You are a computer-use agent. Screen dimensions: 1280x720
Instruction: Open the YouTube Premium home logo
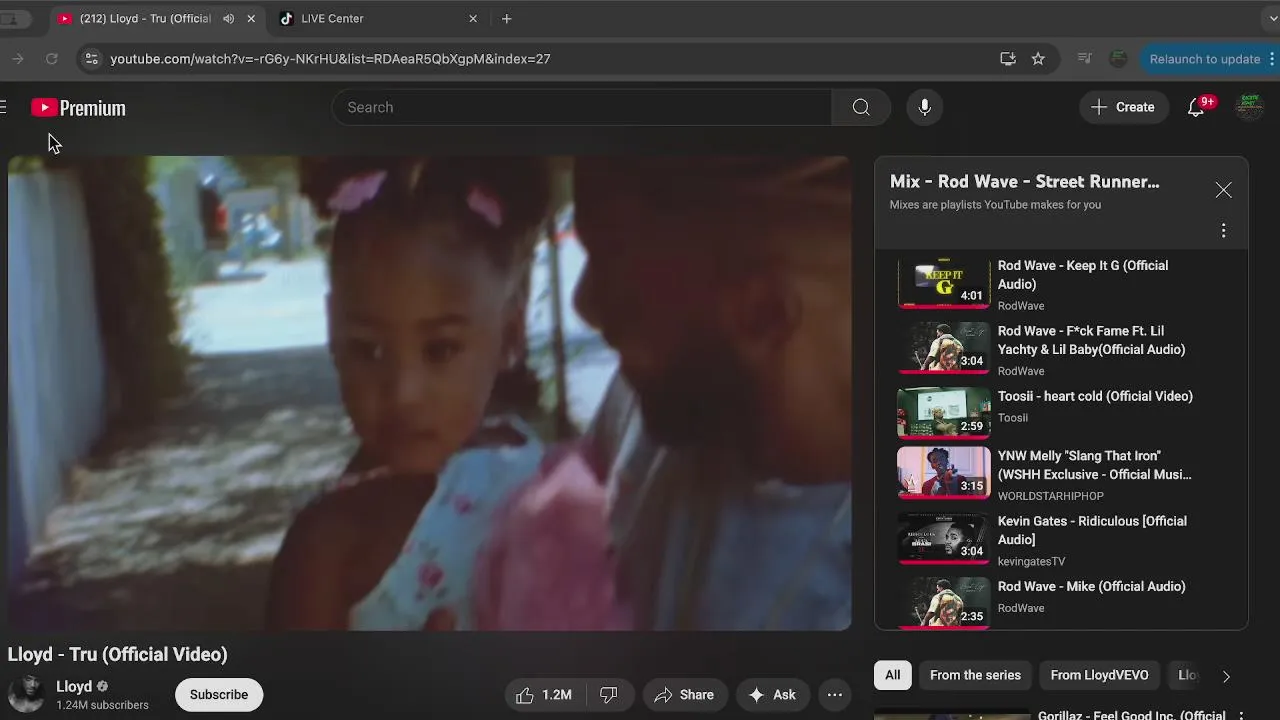click(78, 108)
